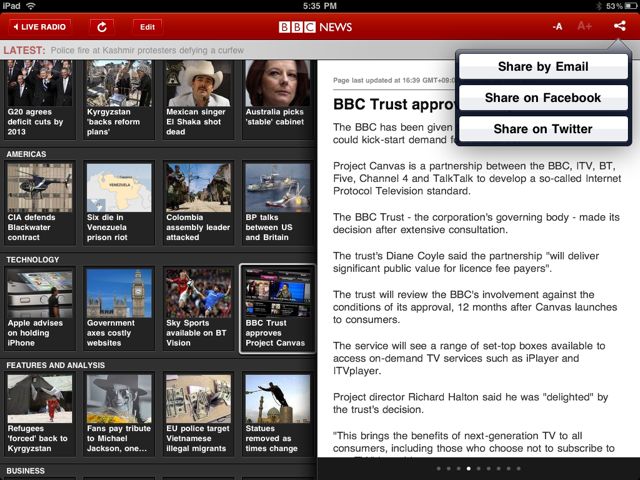The image size is (640, 480).
Task: Click the Americas section heading
Action: pos(26,154)
